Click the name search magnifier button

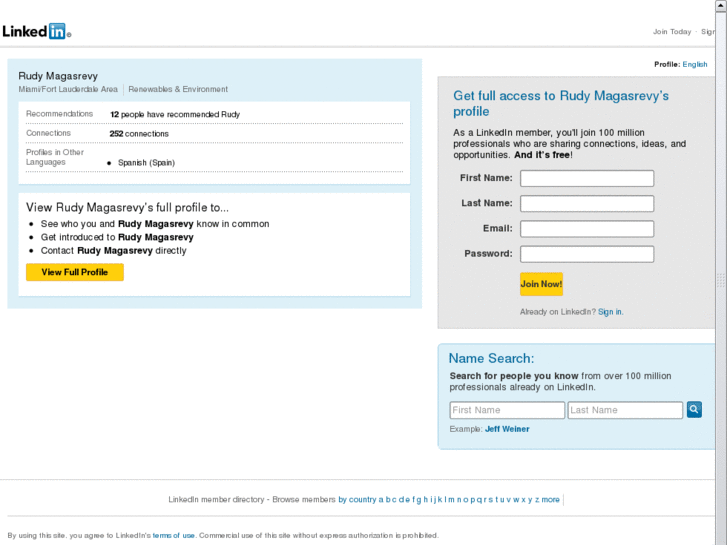click(694, 410)
